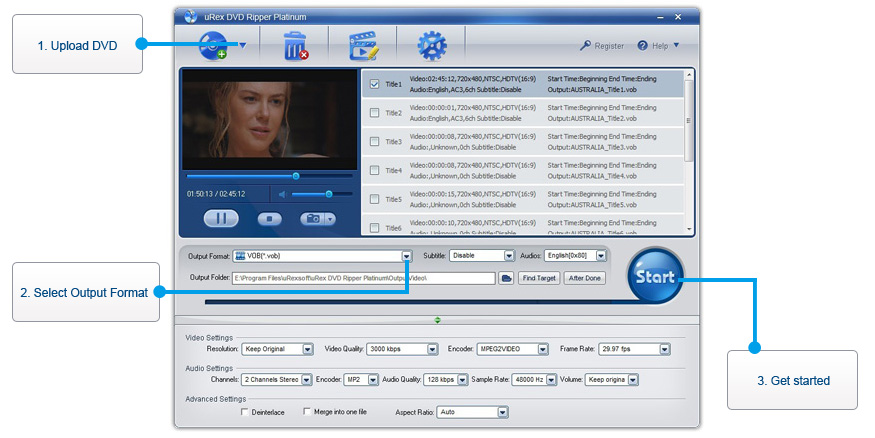
Task: Uncheck the Title1 checkbox
Action: click(374, 84)
